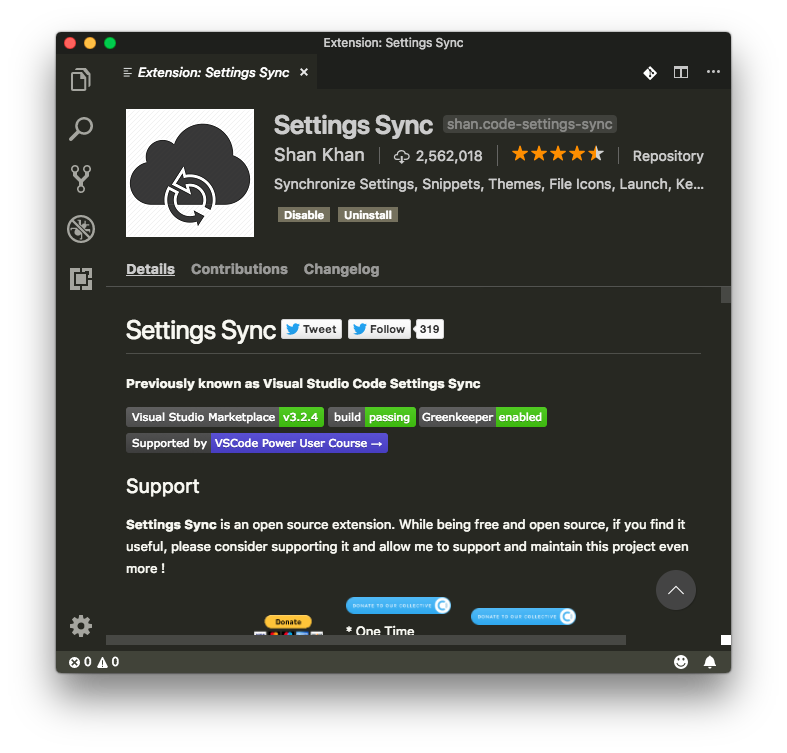Viewport: 787px width, 753px height.
Task: Disable the Settings Sync extension
Action: [x=304, y=215]
